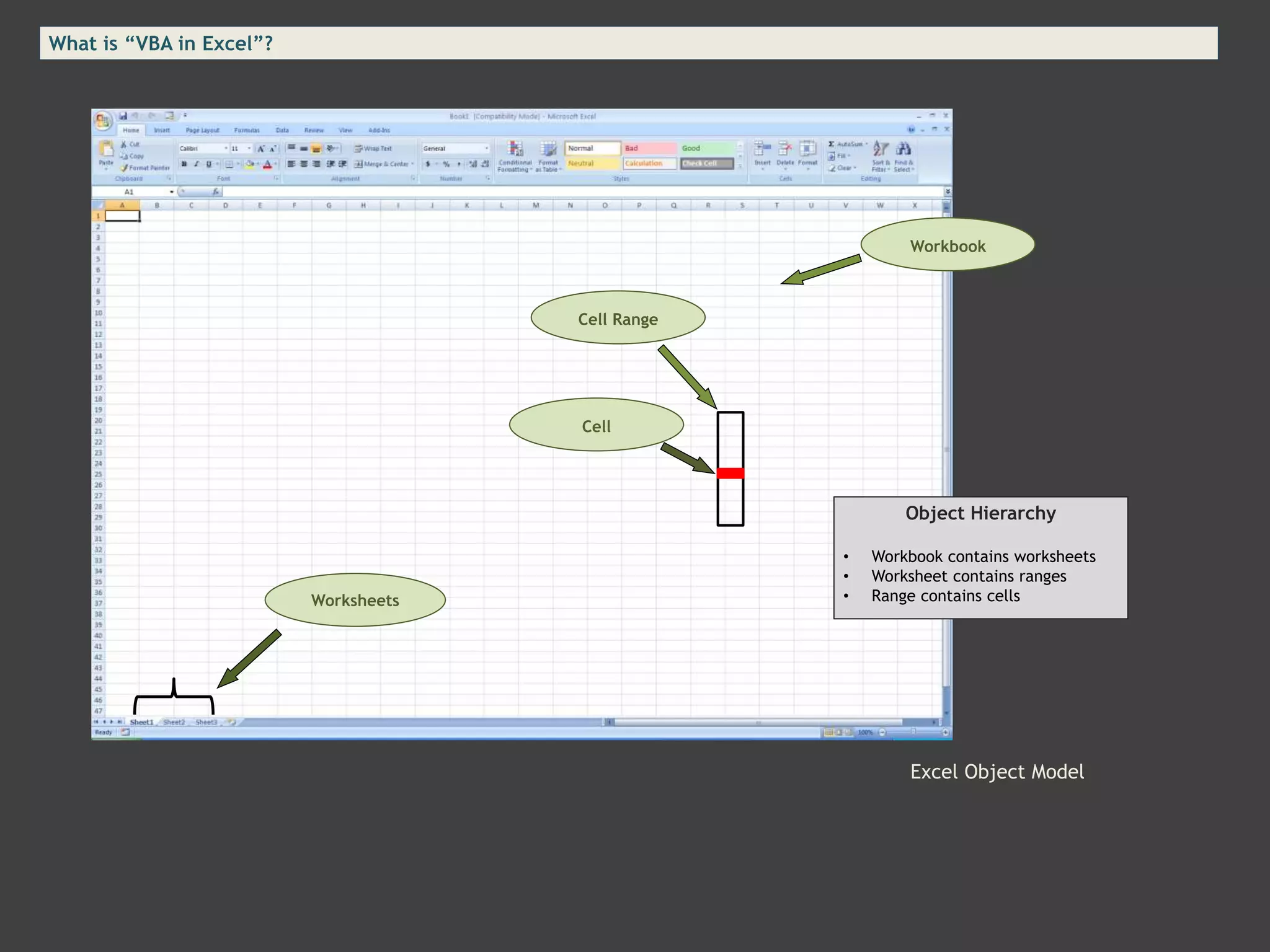The width and height of the screenshot is (1270, 952).
Task: Click the Font Color red A icon
Action: coord(267,164)
